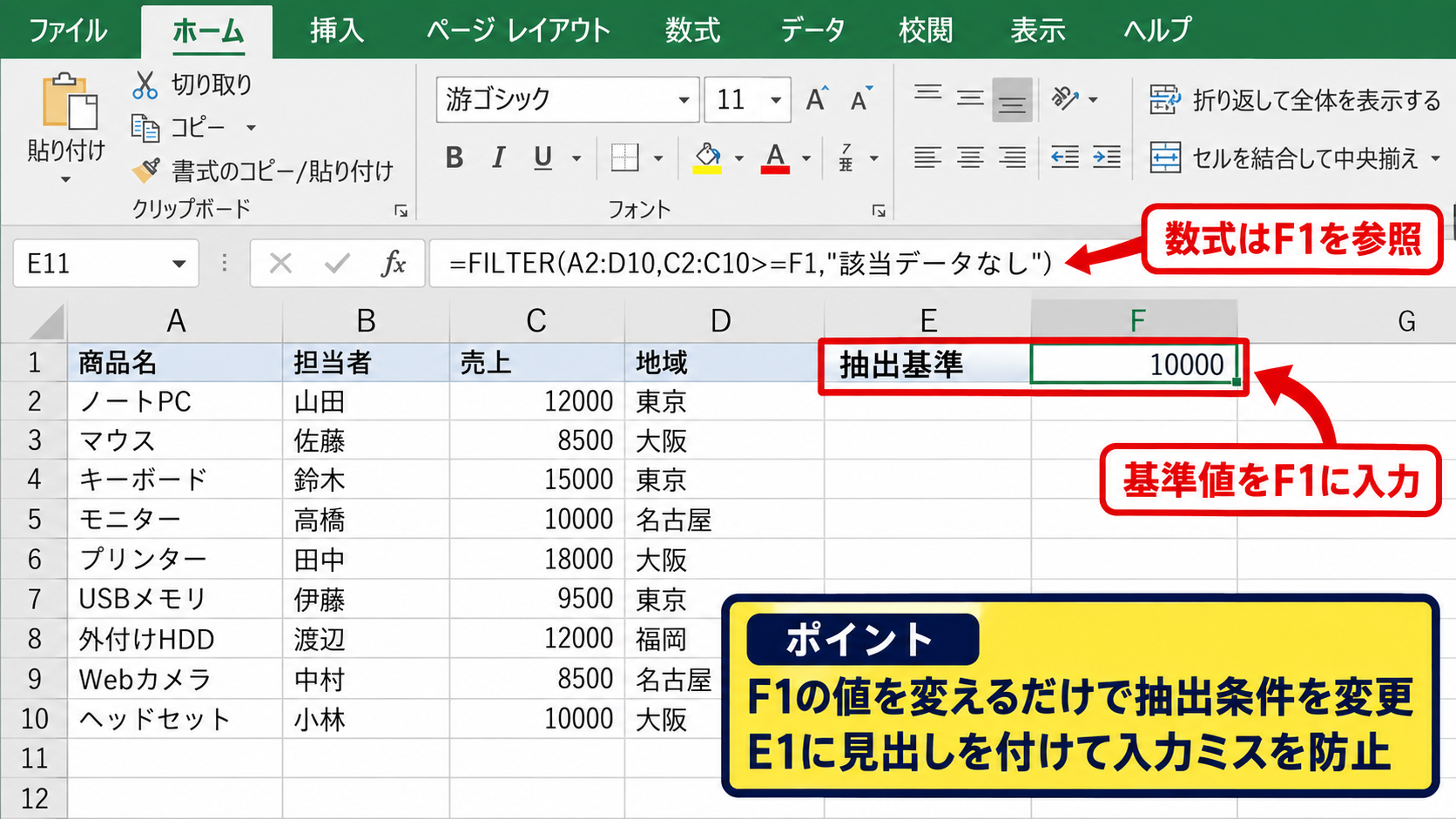This screenshot has width=1456, height=819.
Task: Apply the red font color A
Action: 775,158
